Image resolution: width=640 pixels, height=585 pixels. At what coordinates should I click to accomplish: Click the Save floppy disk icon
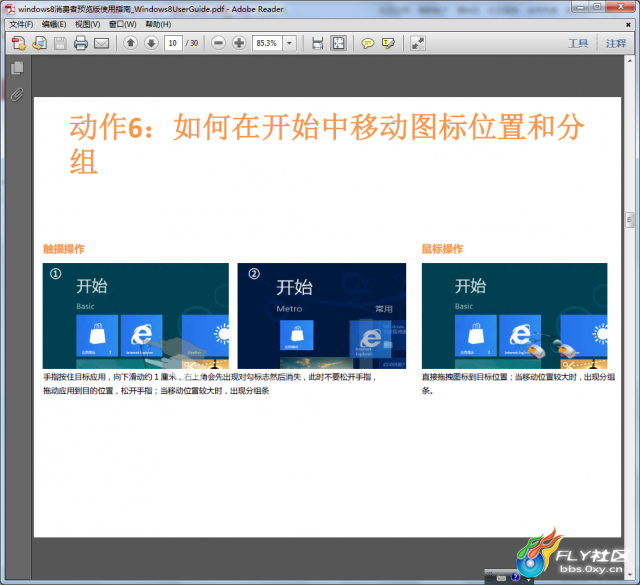(x=60, y=43)
